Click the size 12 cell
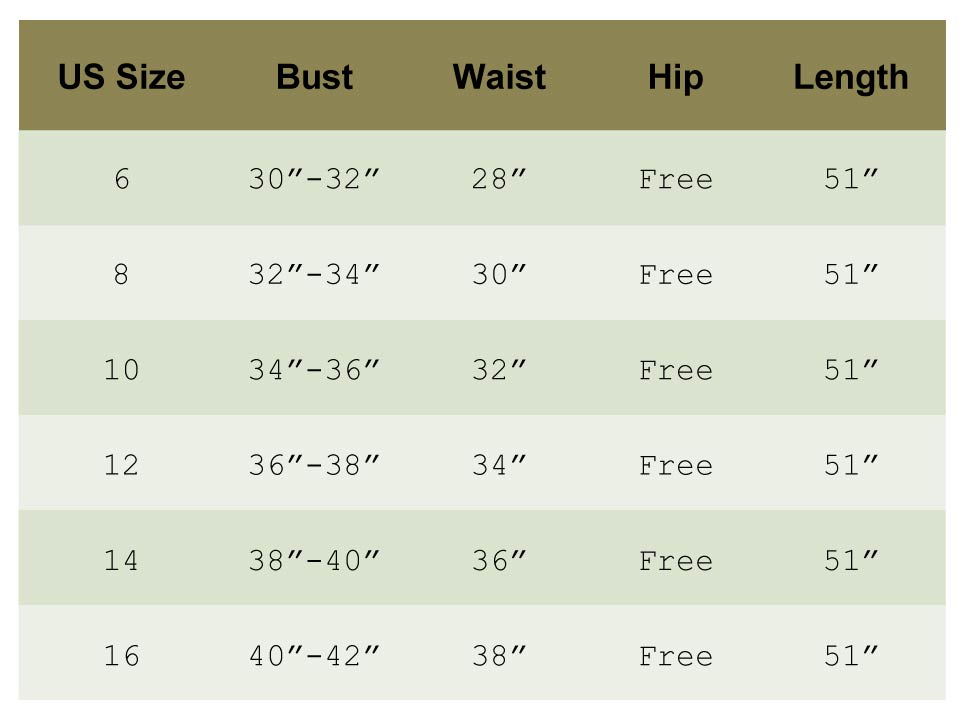964x721 pixels. [x=121, y=465]
